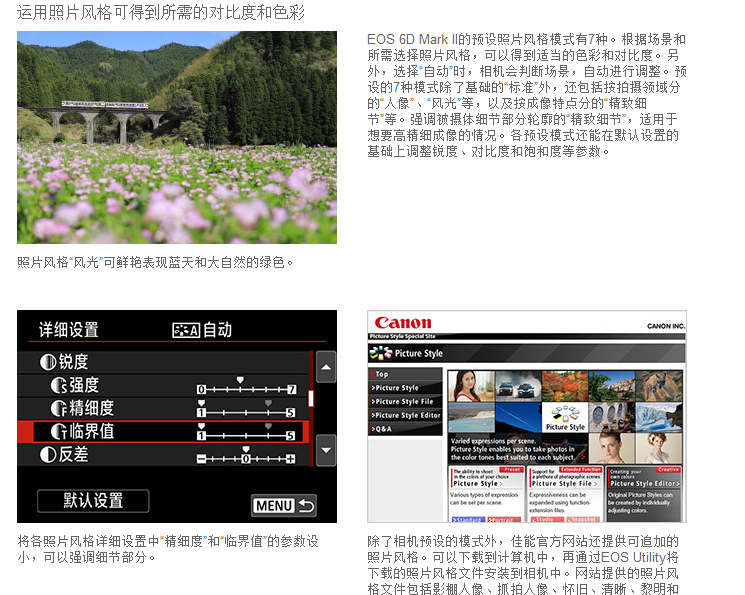The width and height of the screenshot is (745, 595).
Task: Click the portrait woman thumbnail in grid
Action: [x=471, y=386]
